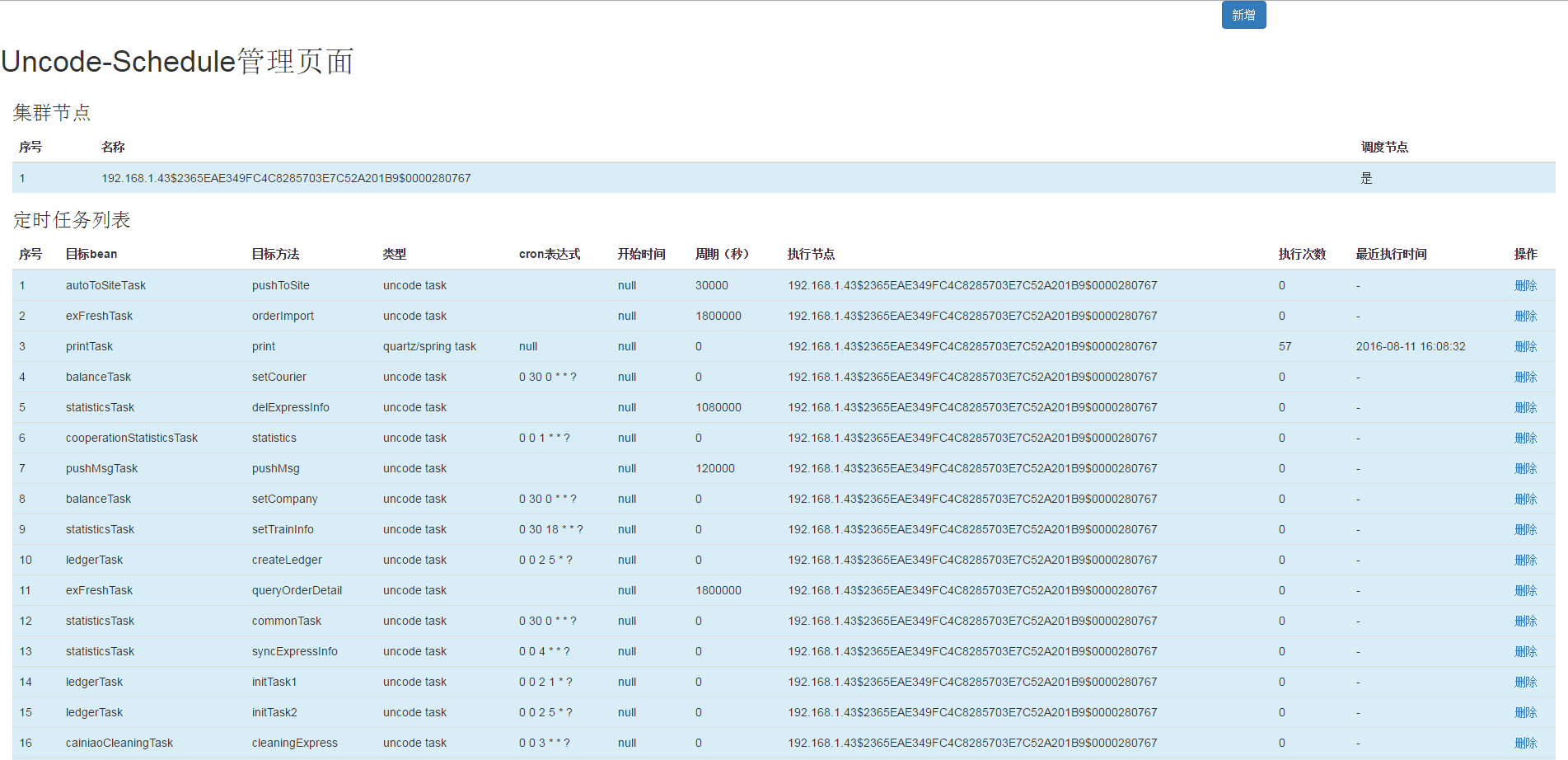The height and width of the screenshot is (760, 1568).
Task: Remove the cooperationStatisticsTask entry
Action: tap(1525, 438)
